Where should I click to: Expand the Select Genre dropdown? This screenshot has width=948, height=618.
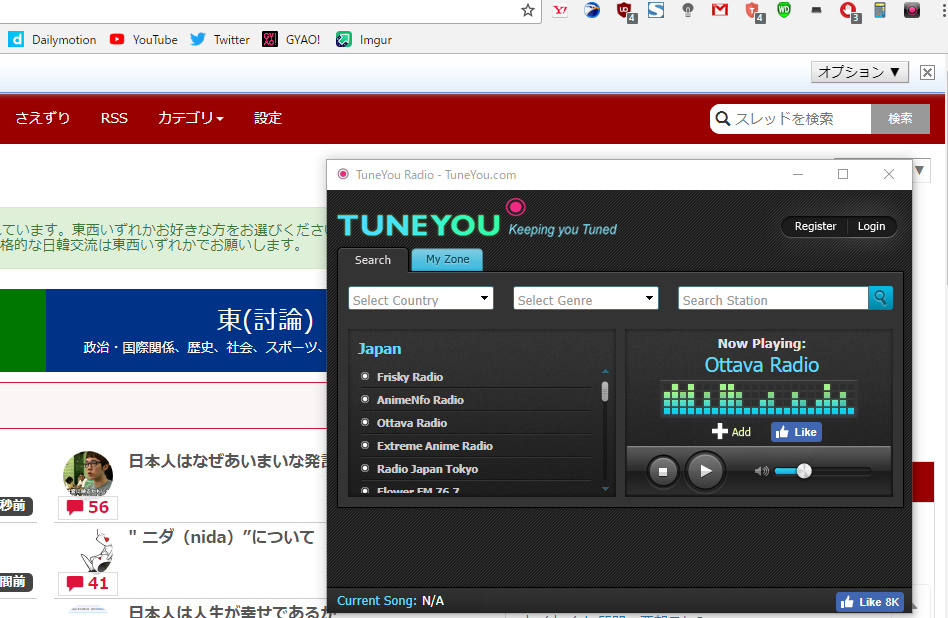(x=585, y=299)
